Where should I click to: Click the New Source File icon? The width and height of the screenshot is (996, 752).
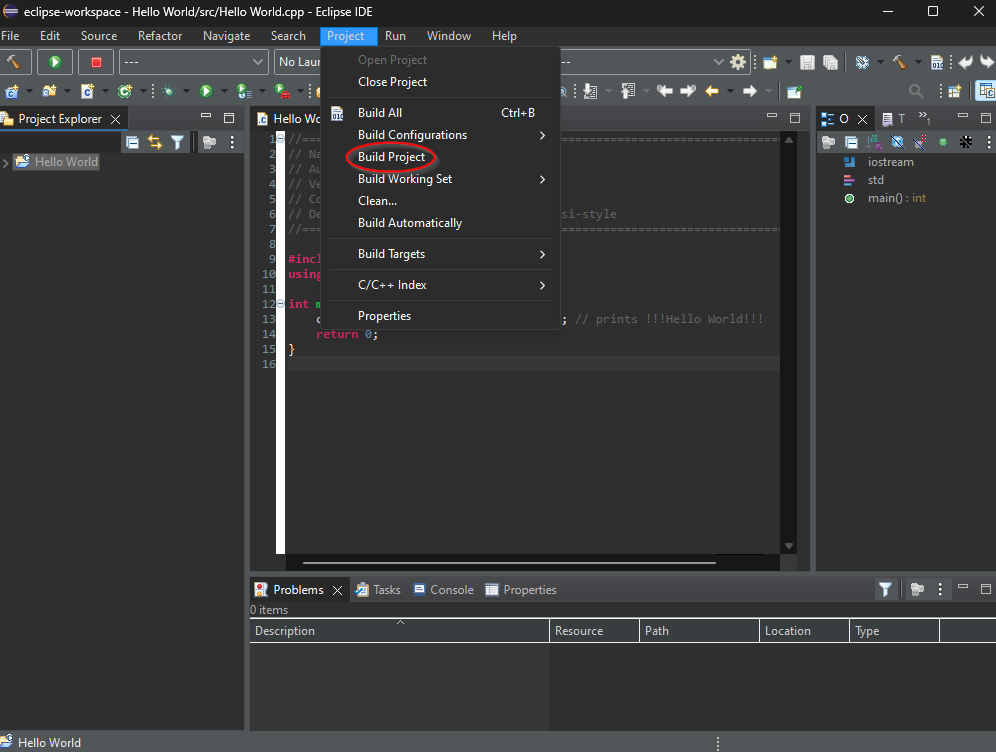point(88,91)
